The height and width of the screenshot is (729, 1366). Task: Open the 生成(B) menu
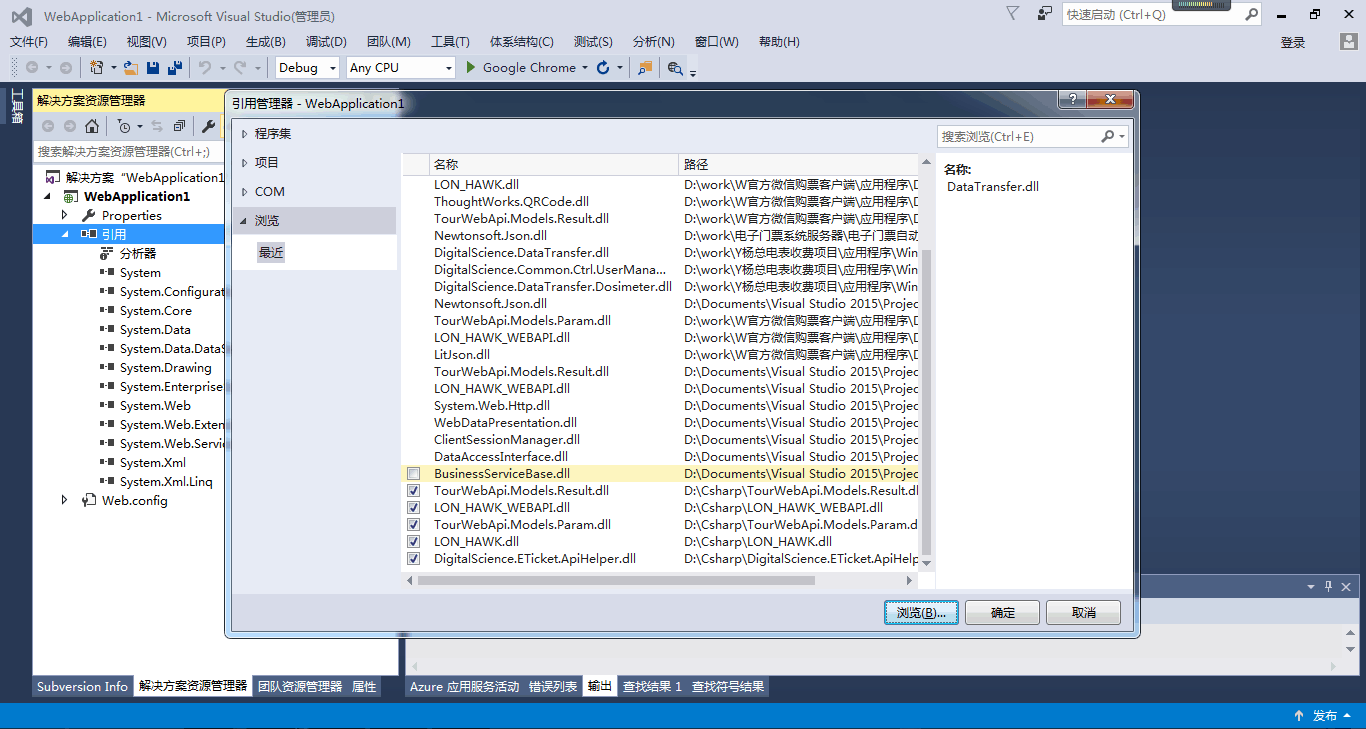point(265,42)
